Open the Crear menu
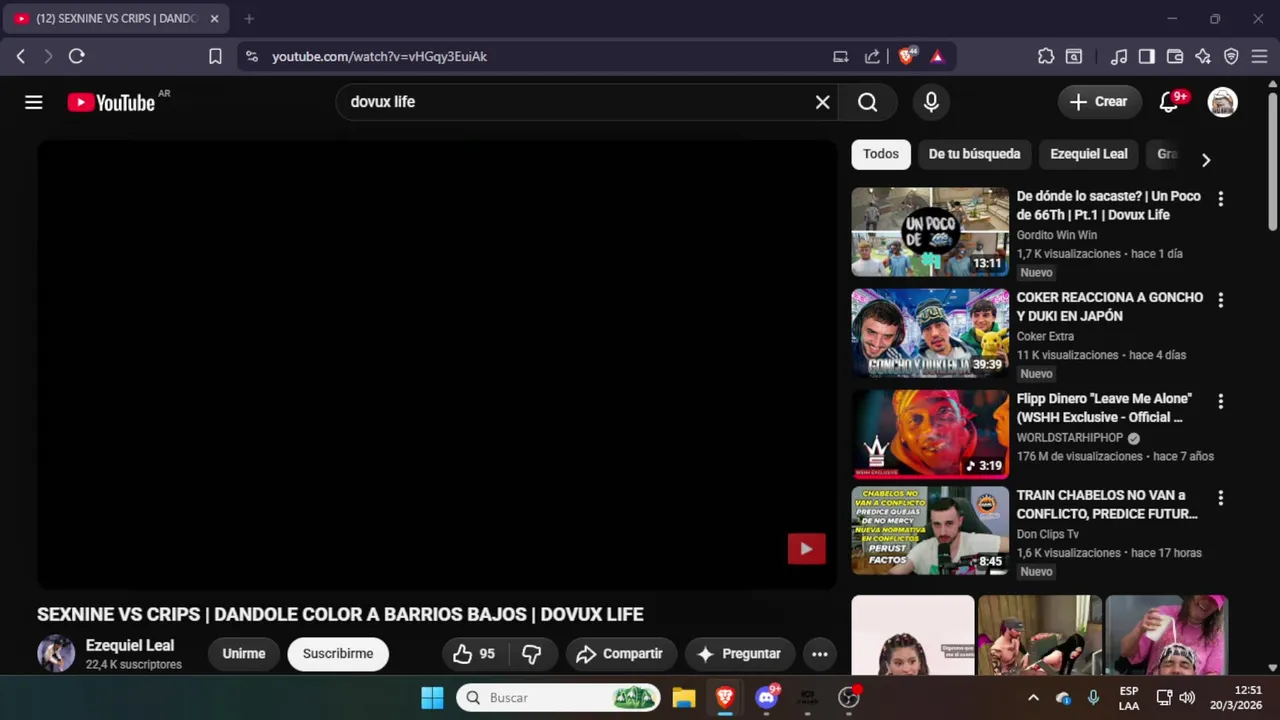Image resolution: width=1280 pixels, height=720 pixels. [x=1098, y=102]
